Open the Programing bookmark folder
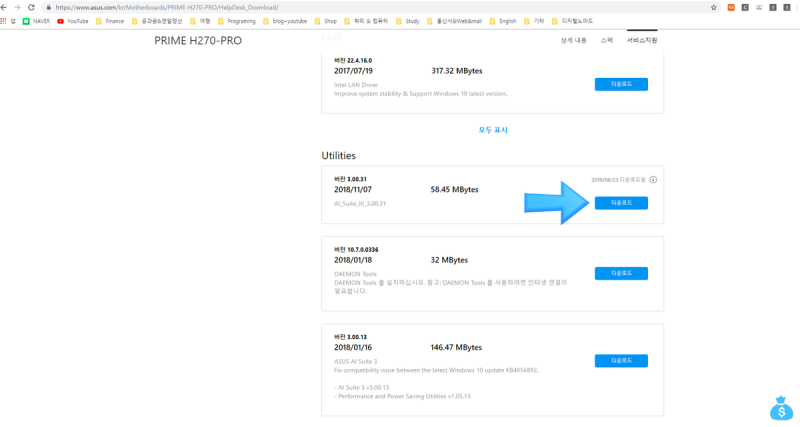The image size is (800, 427). (237, 21)
